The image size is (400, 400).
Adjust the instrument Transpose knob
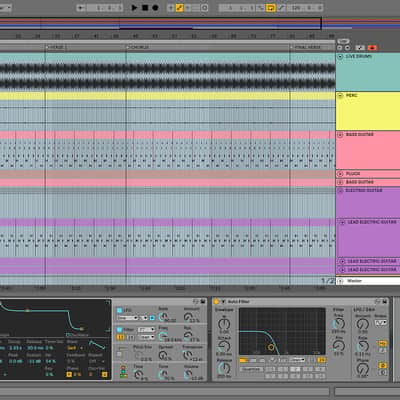click(188, 355)
